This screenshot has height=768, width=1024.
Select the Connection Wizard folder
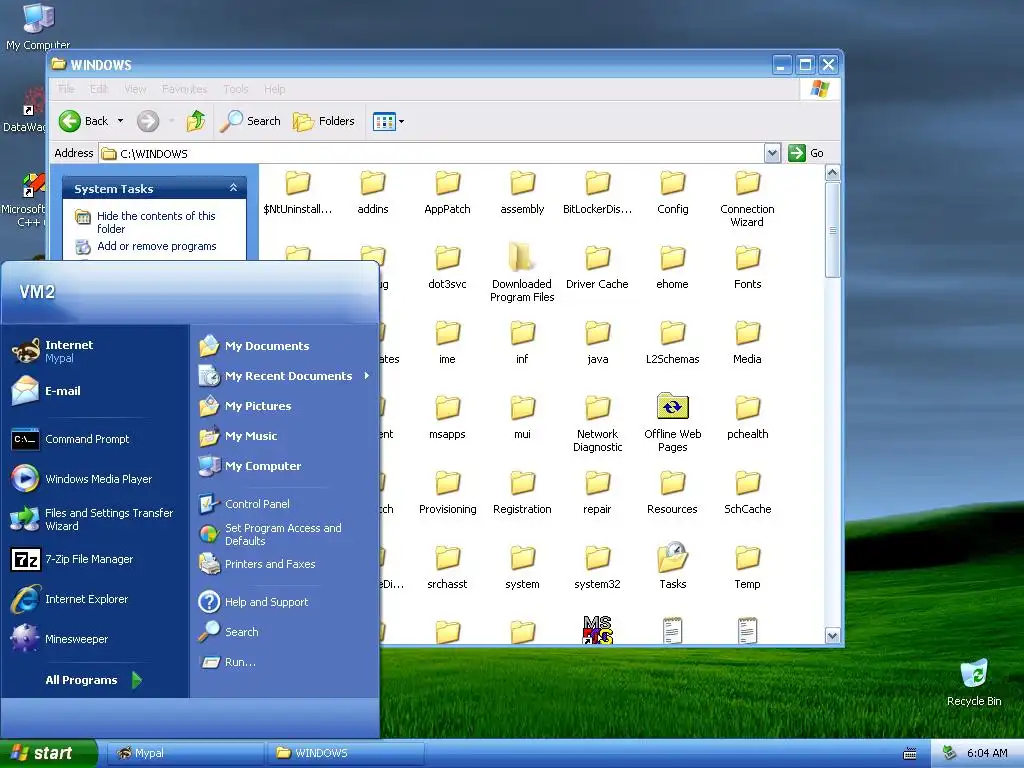point(747,198)
